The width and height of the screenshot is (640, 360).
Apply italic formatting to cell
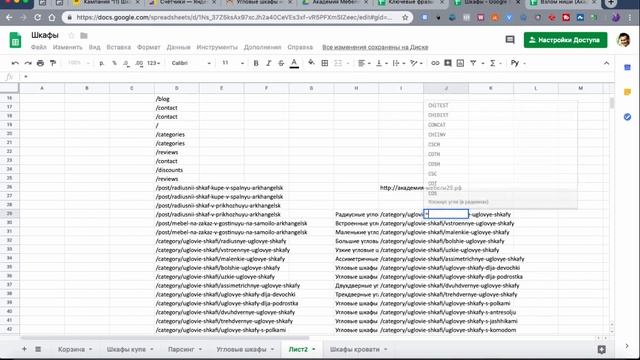269,63
